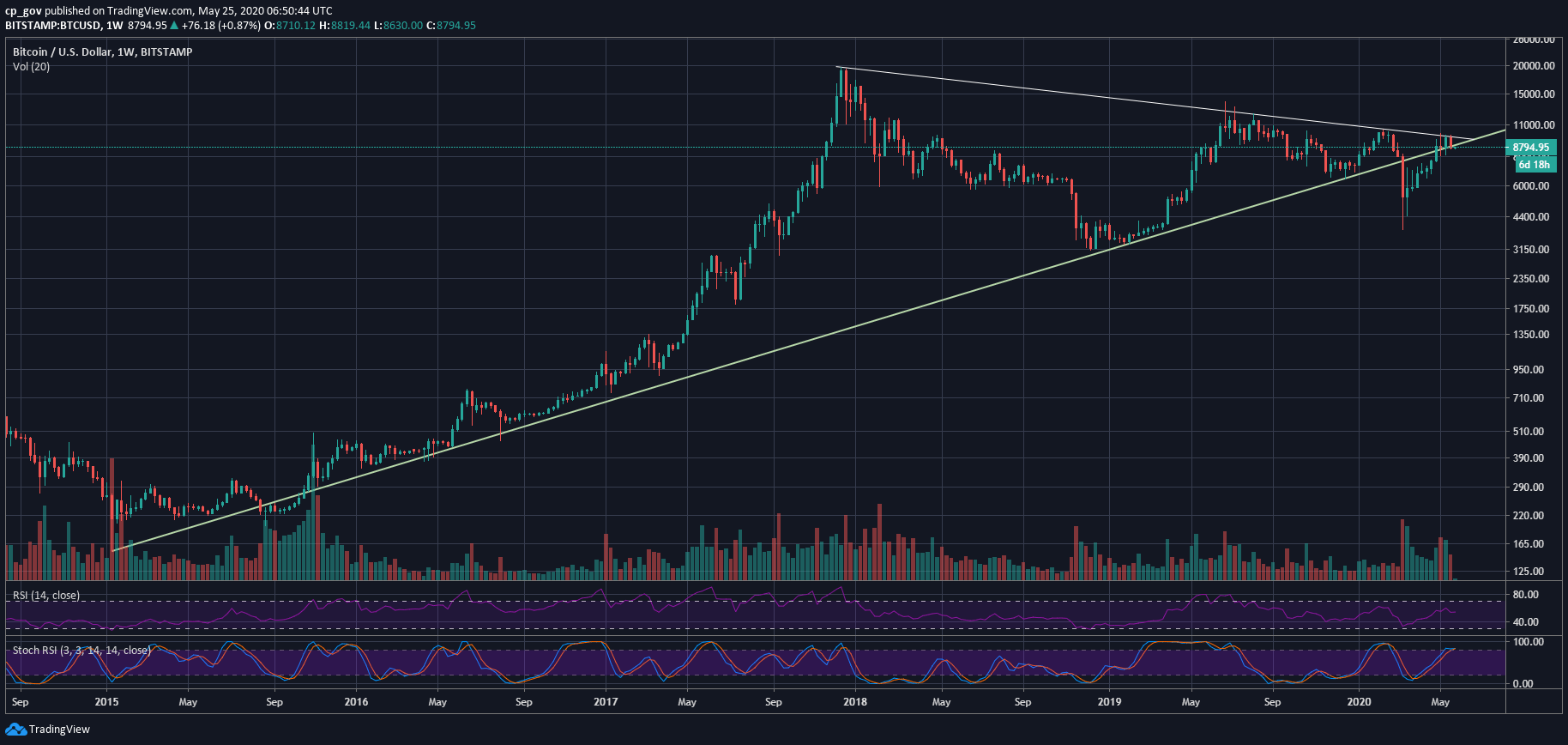
Task: Click the May label following 2020
Action: coord(1441,702)
